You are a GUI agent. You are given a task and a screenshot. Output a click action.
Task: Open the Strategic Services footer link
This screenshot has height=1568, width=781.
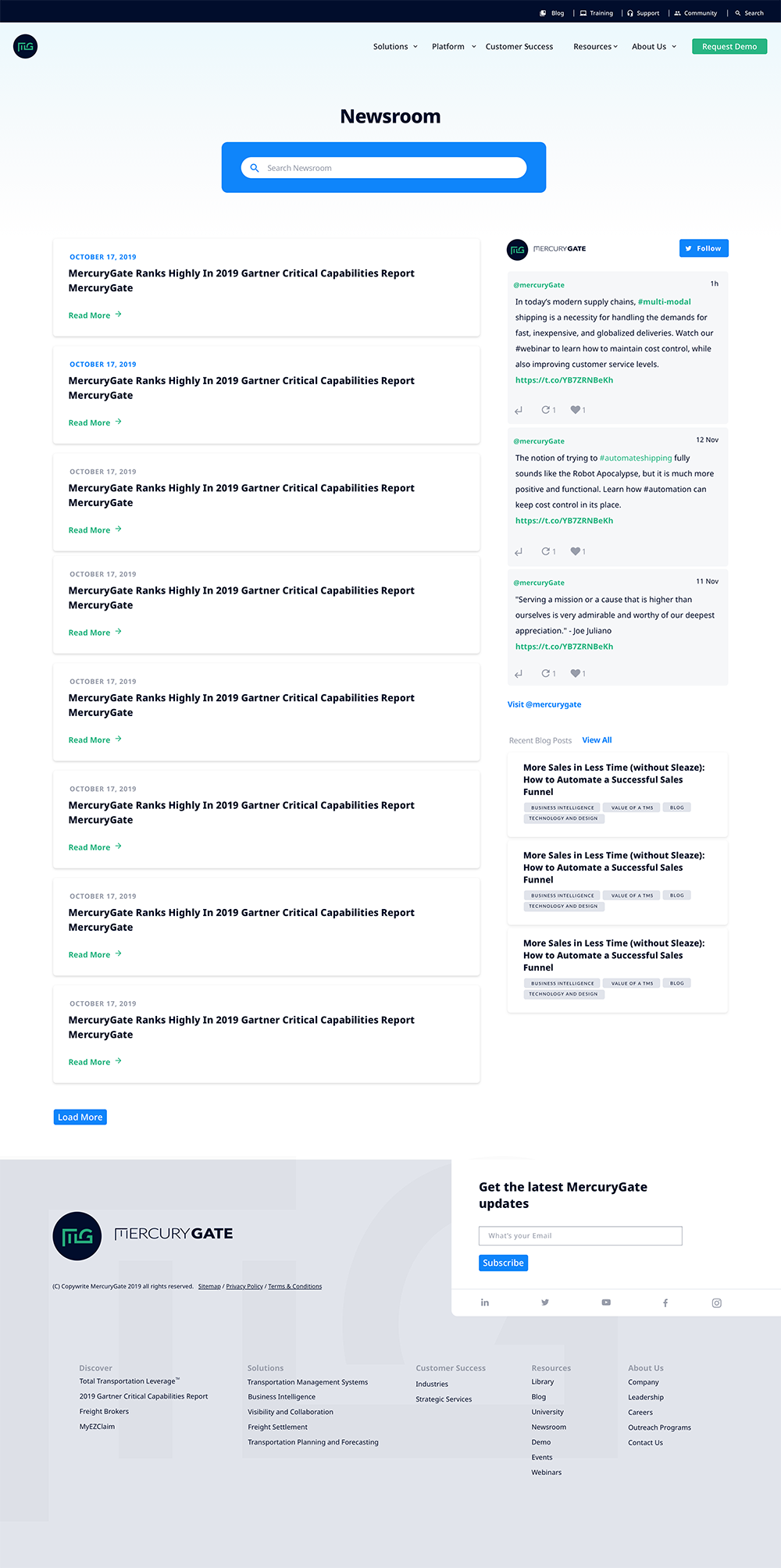point(444,1399)
